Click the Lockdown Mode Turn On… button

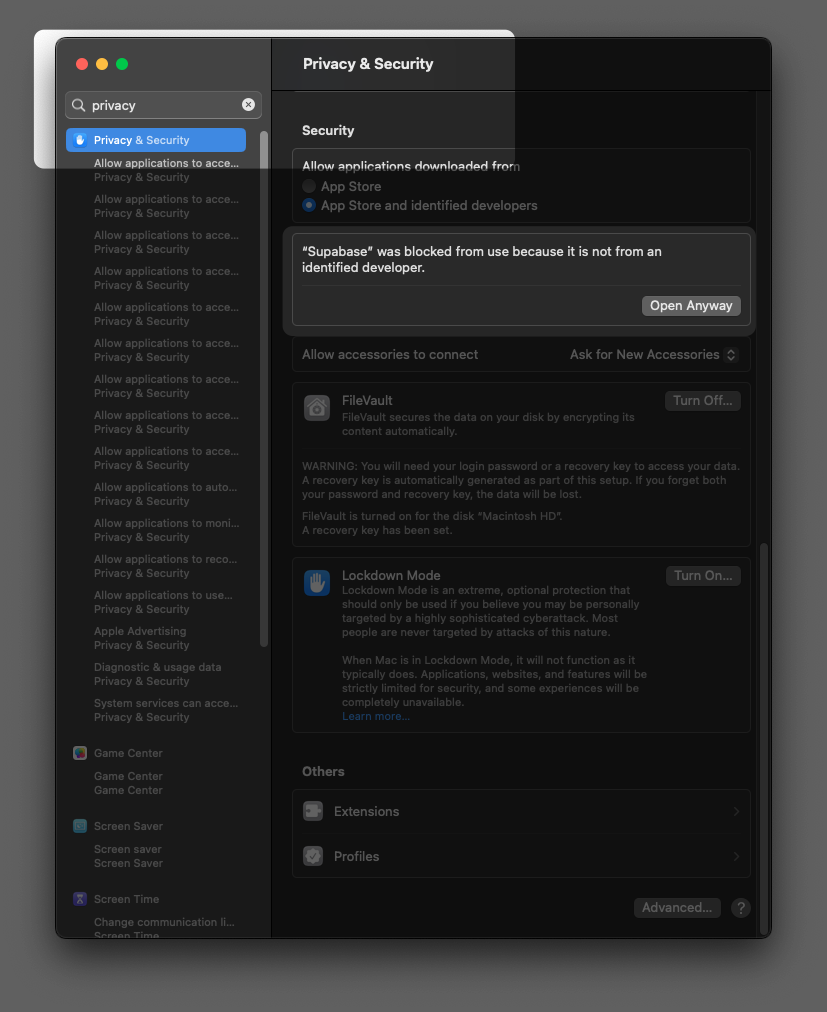point(703,576)
